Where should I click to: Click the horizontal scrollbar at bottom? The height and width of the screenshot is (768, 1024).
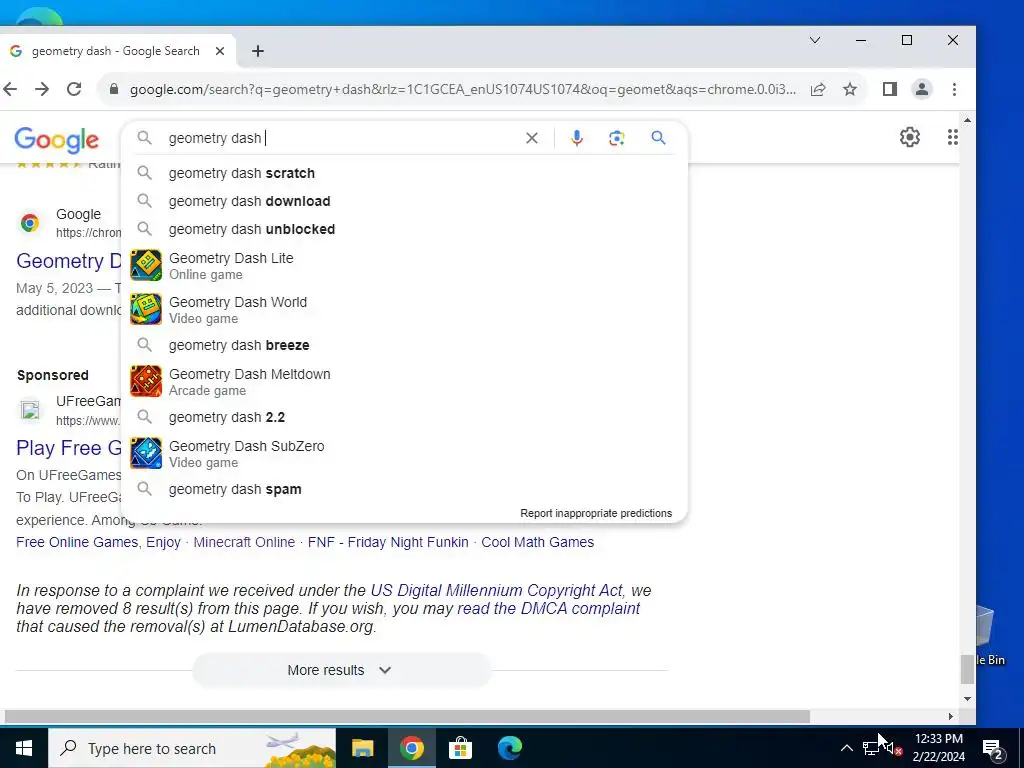pos(408,716)
